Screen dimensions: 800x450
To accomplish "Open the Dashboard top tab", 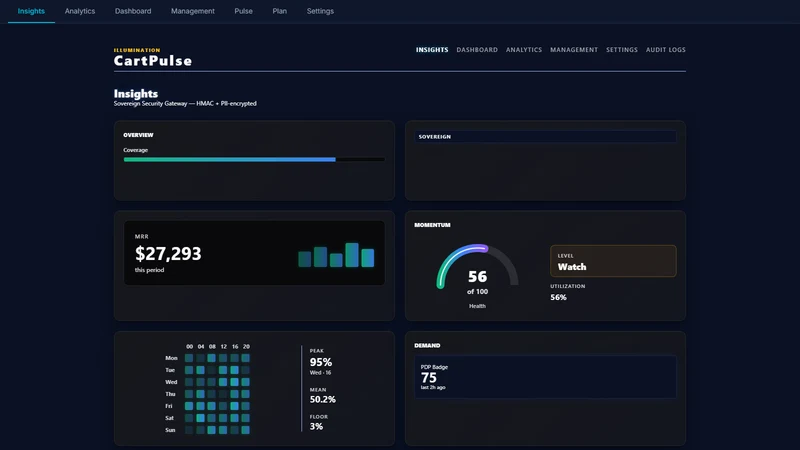I will pos(133,11).
